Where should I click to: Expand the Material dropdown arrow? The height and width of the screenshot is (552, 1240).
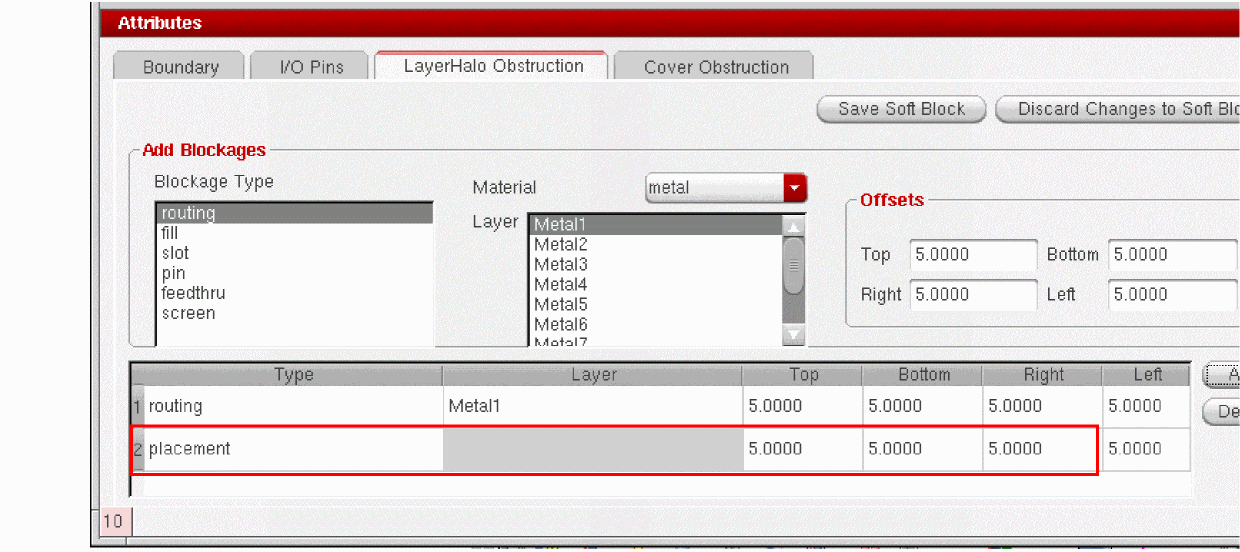pyautogui.click(x=794, y=187)
